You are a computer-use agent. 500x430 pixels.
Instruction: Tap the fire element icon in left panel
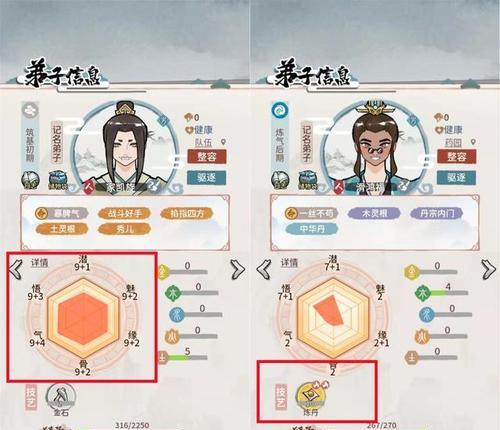(173, 336)
